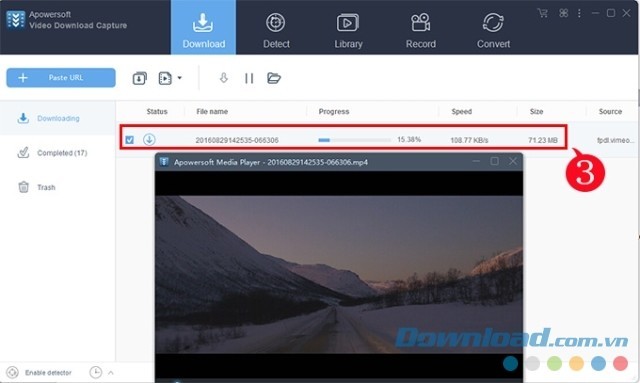This screenshot has width=640, height=383.
Task: Click the start download arrow icon
Action: point(223,78)
